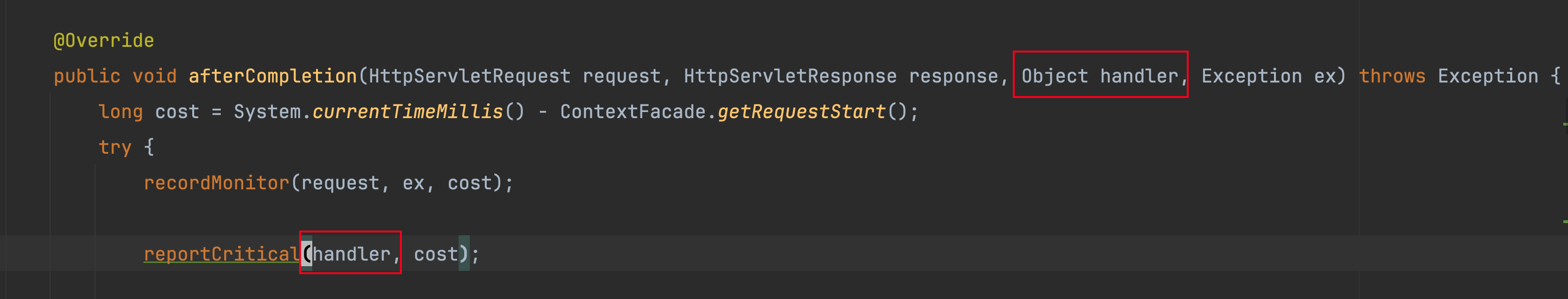Click the @Override annotation
The width and height of the screenshot is (1568, 299).
104,41
